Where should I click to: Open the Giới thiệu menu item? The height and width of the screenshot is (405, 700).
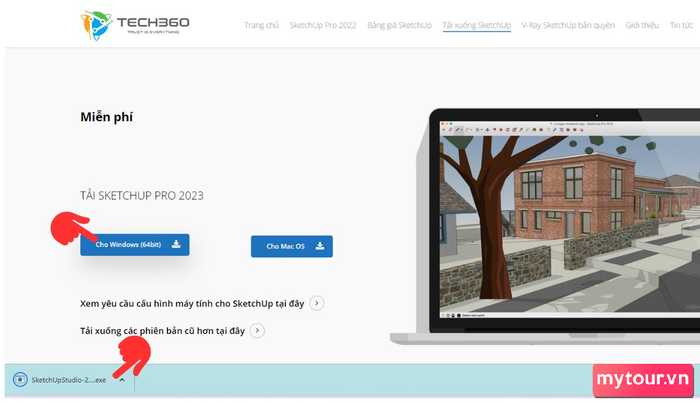click(642, 25)
